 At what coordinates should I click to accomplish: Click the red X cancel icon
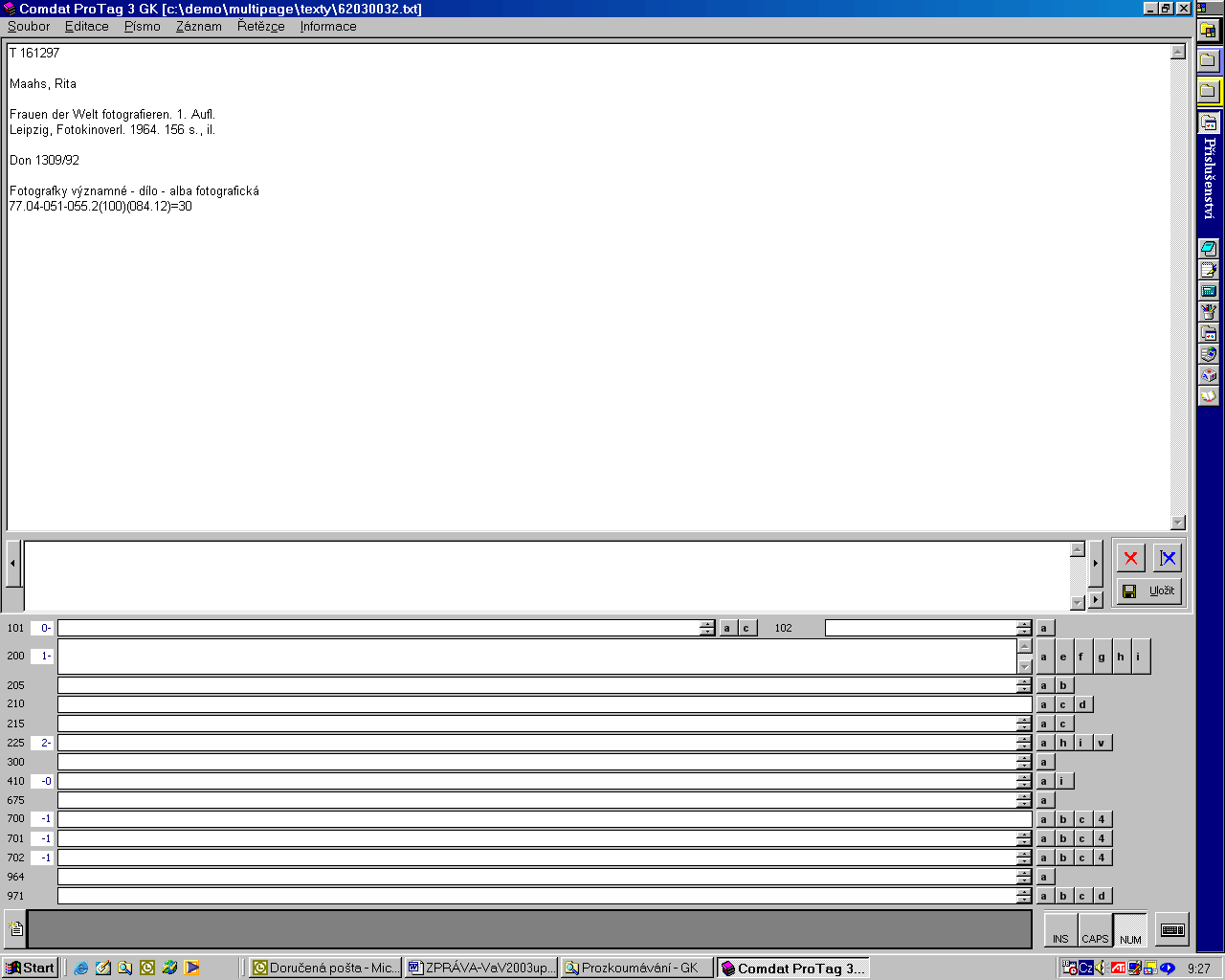click(x=1130, y=558)
